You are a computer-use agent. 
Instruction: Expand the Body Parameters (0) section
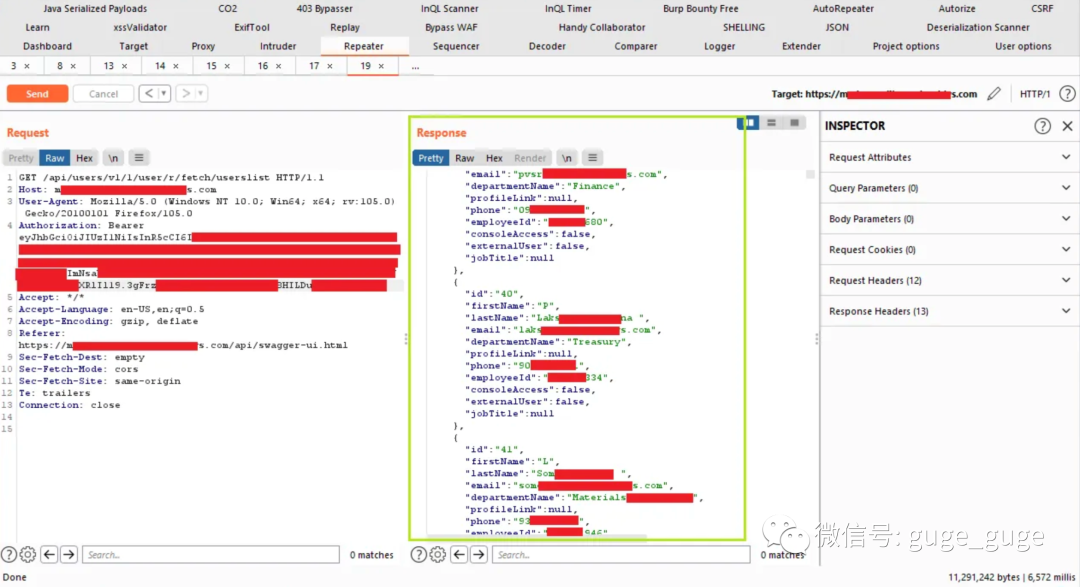pyautogui.click(x=950, y=219)
